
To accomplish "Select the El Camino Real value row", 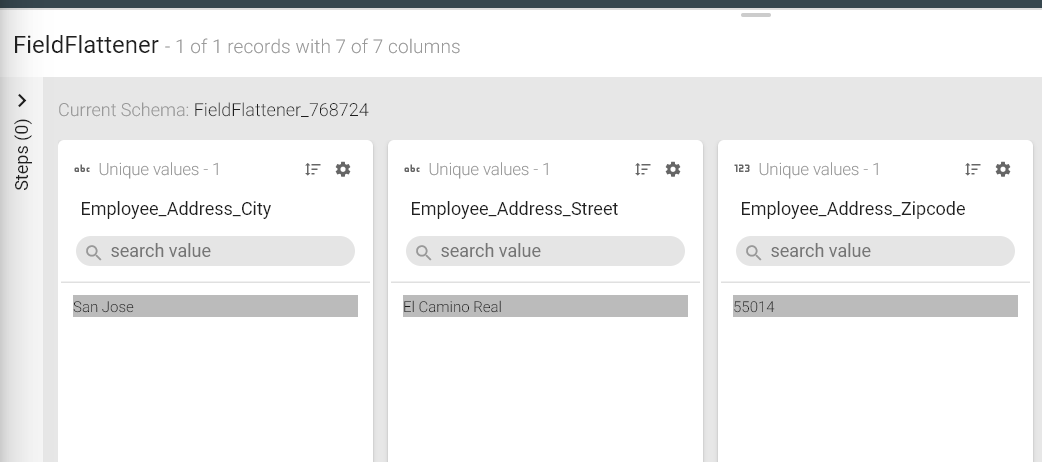I will [x=546, y=307].
